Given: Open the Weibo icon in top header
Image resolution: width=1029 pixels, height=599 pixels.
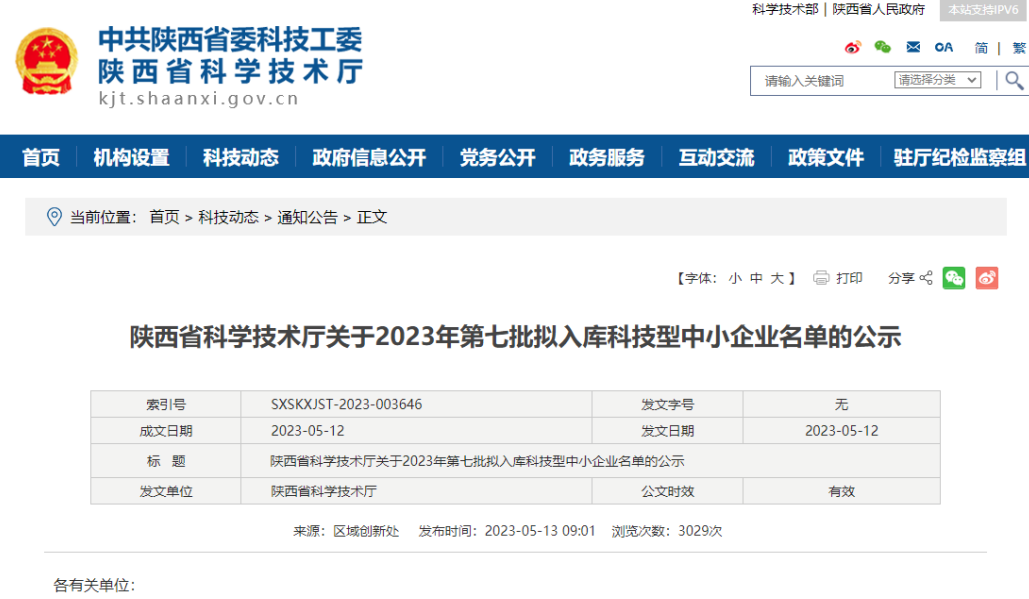Looking at the screenshot, I should click(x=852, y=47).
